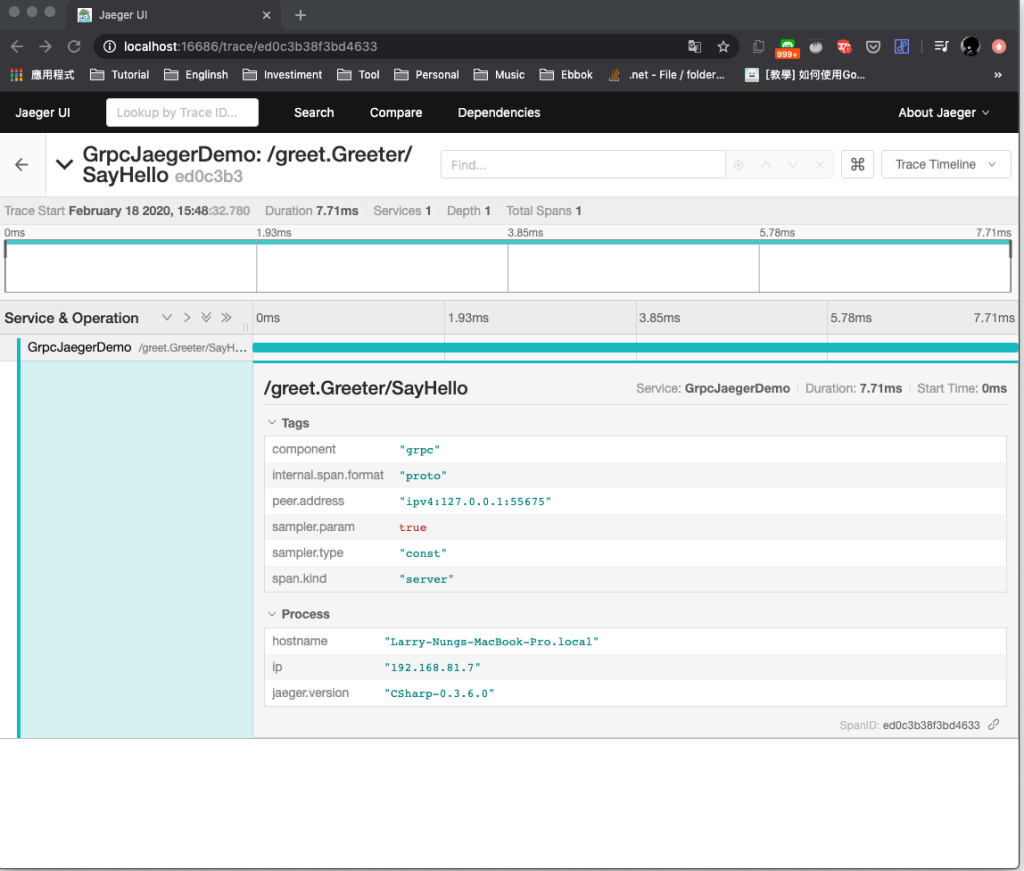Click the Service & Operation column header
1024x871 pixels.
71,318
